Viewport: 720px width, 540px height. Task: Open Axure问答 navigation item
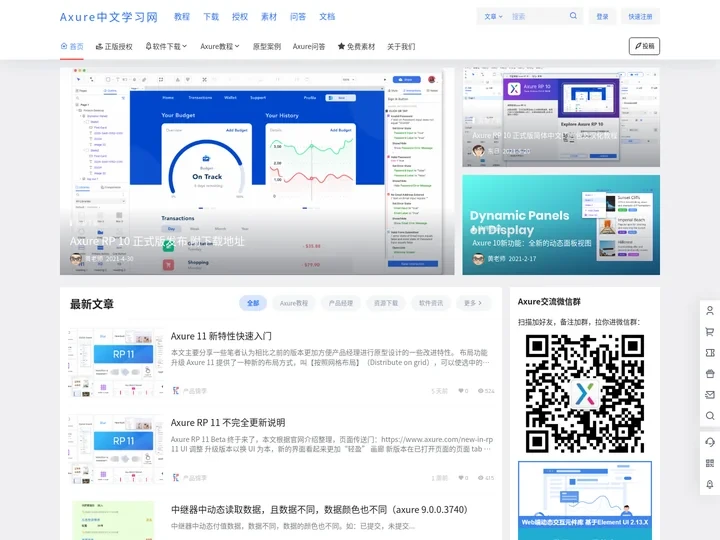click(x=309, y=46)
